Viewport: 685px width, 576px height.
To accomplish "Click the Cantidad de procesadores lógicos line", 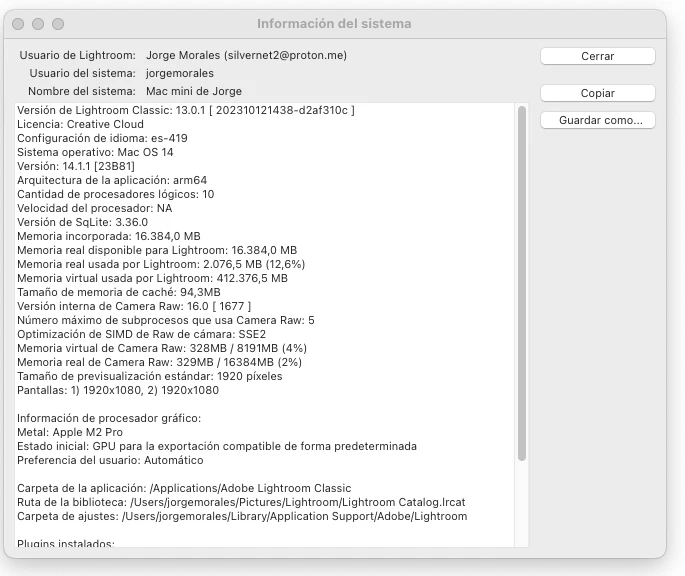I will tap(116, 194).
